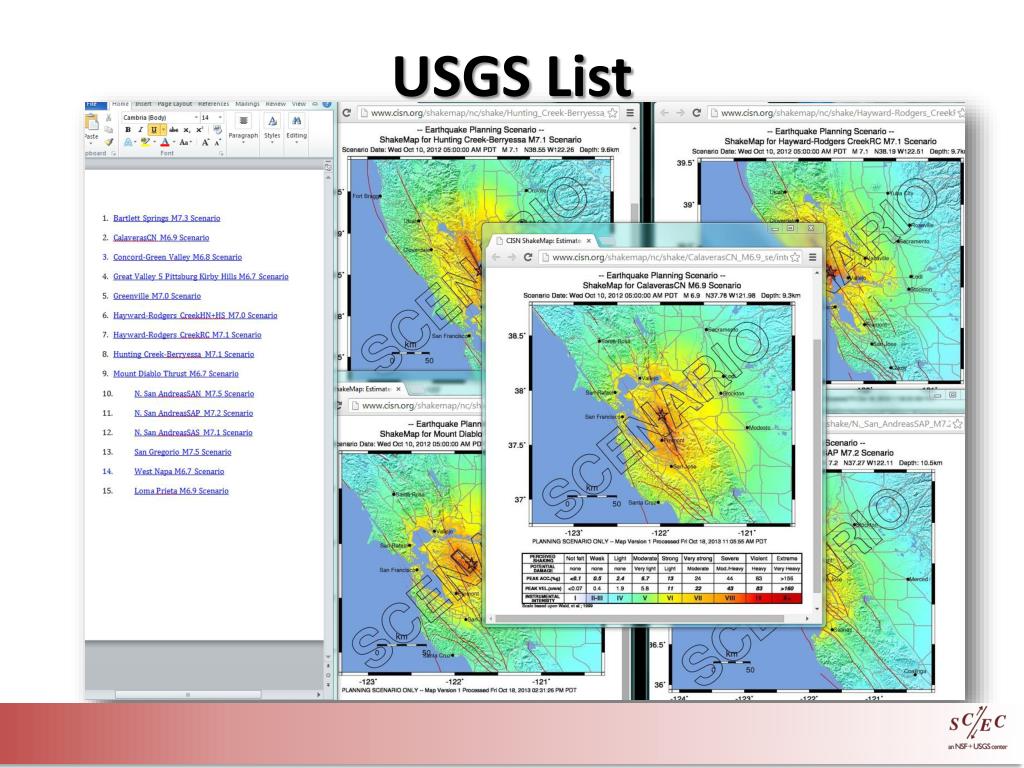Click address bar of Hayward-Rodgers window
The image size is (1024, 768).
(x=837, y=113)
